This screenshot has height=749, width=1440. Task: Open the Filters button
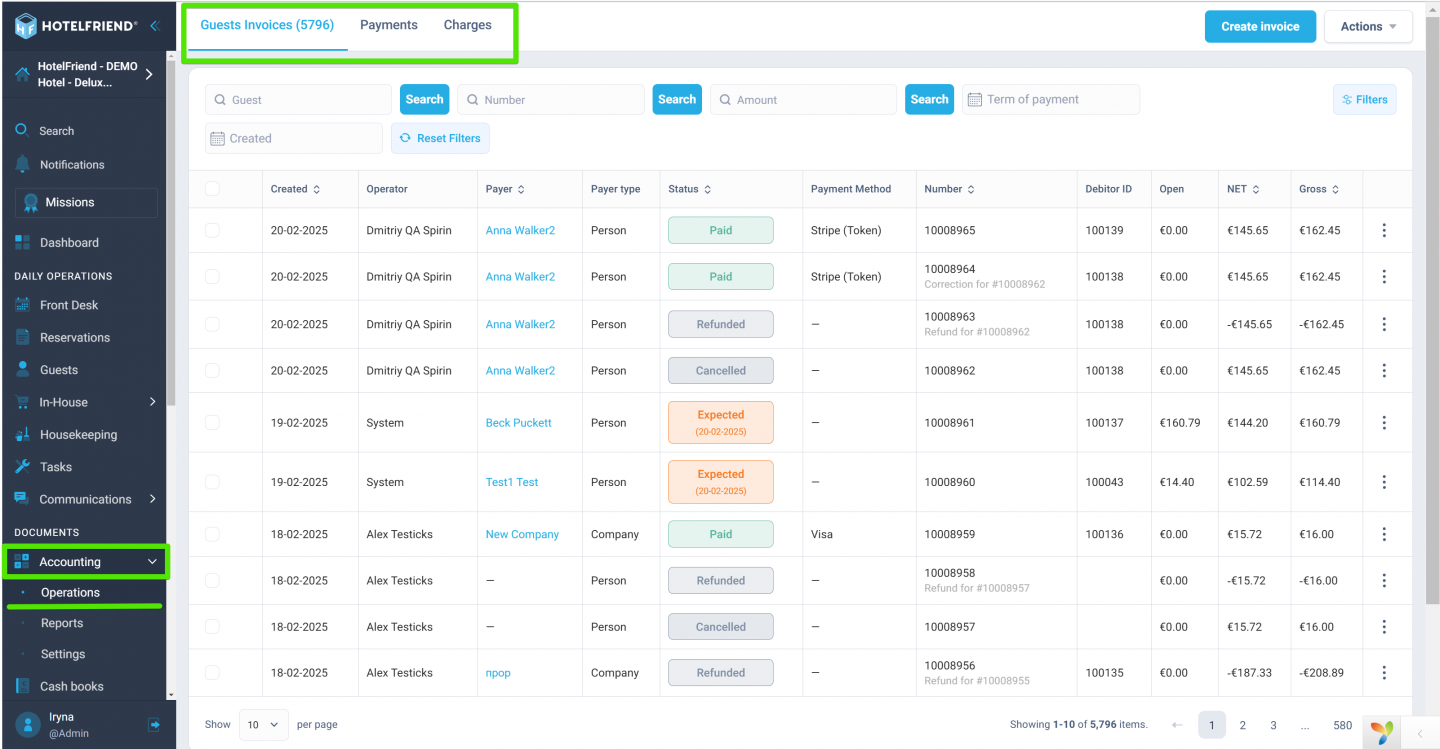point(1365,100)
